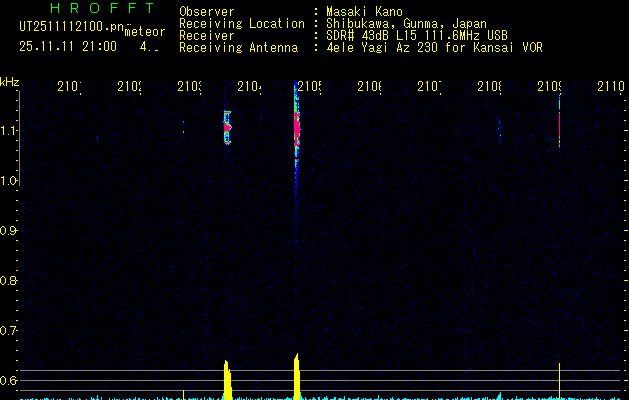Click the Receiver label

[207, 36]
